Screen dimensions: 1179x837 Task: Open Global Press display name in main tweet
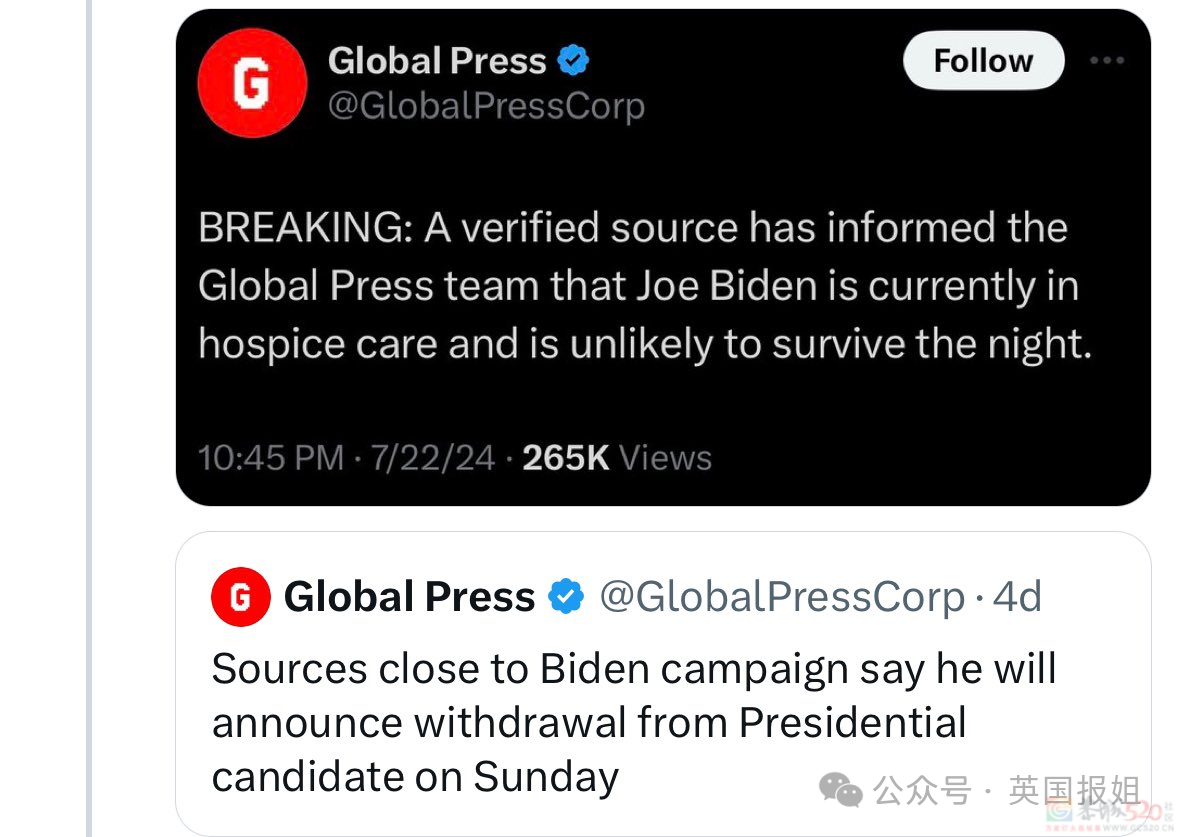pyautogui.click(x=437, y=60)
